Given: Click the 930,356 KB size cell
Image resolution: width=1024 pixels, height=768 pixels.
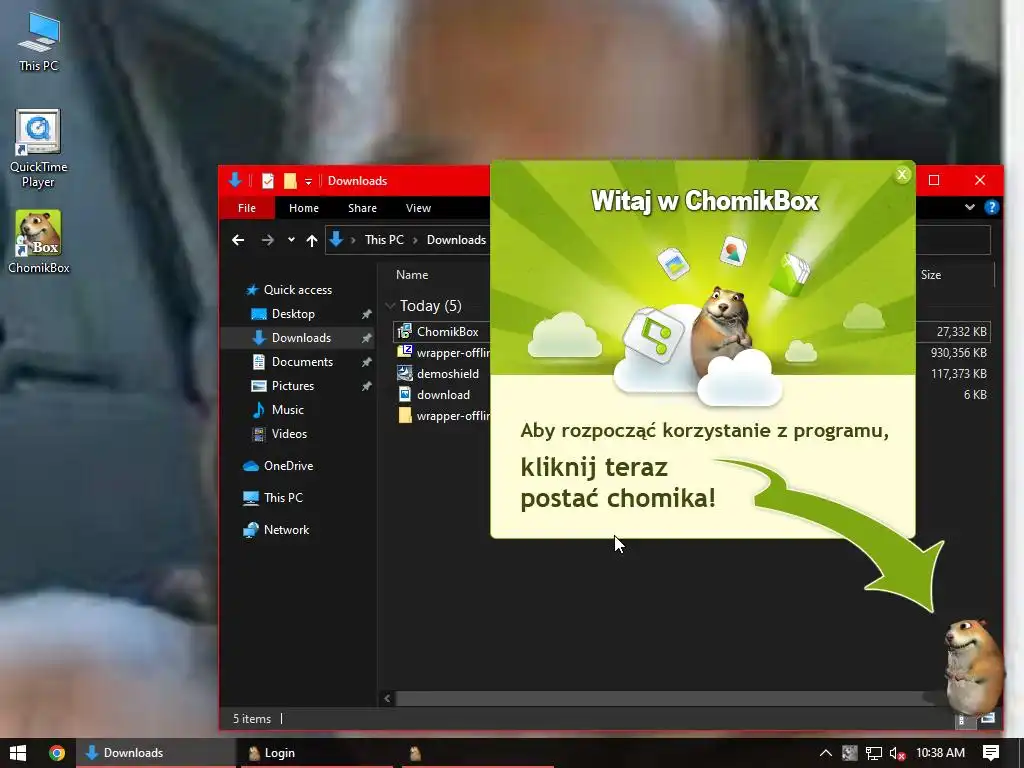Looking at the screenshot, I should 959,353.
